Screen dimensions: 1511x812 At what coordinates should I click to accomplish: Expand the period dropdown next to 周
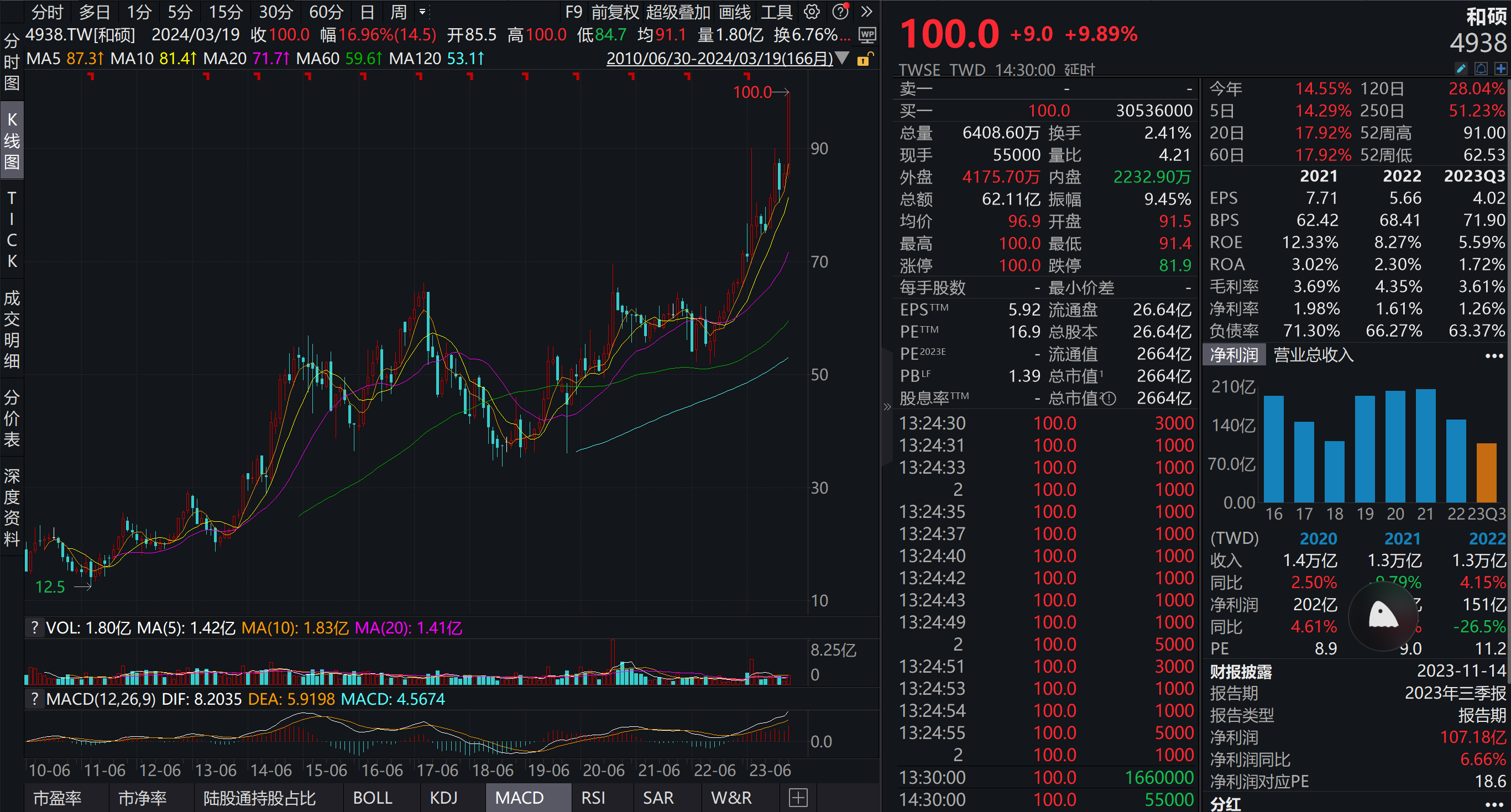tap(422, 12)
